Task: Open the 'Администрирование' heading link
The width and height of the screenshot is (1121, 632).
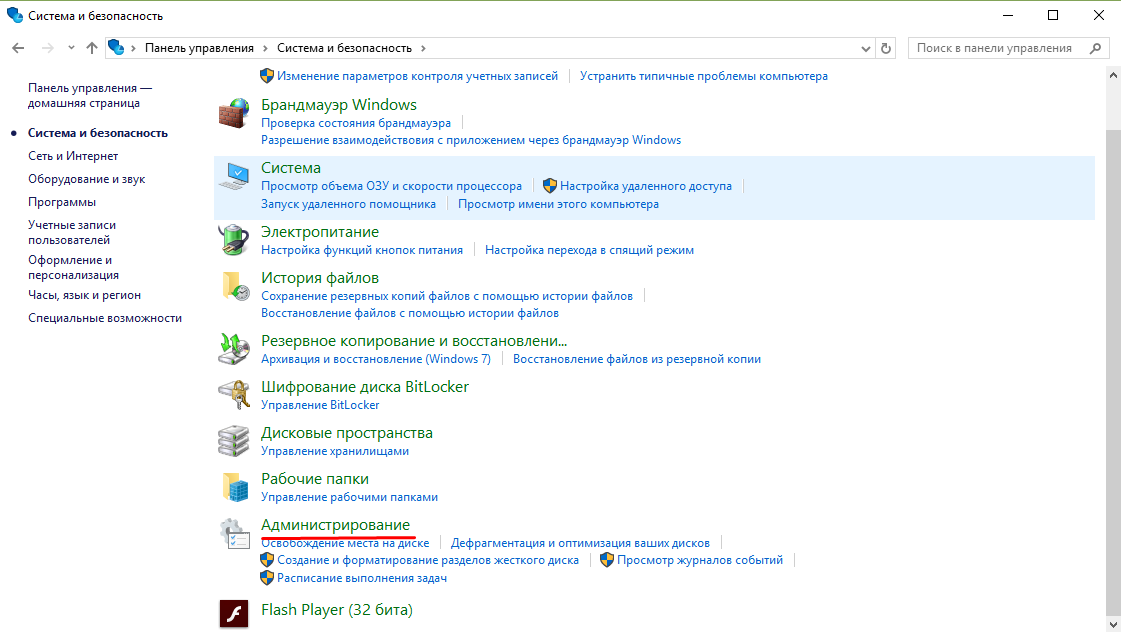Action: (x=335, y=525)
